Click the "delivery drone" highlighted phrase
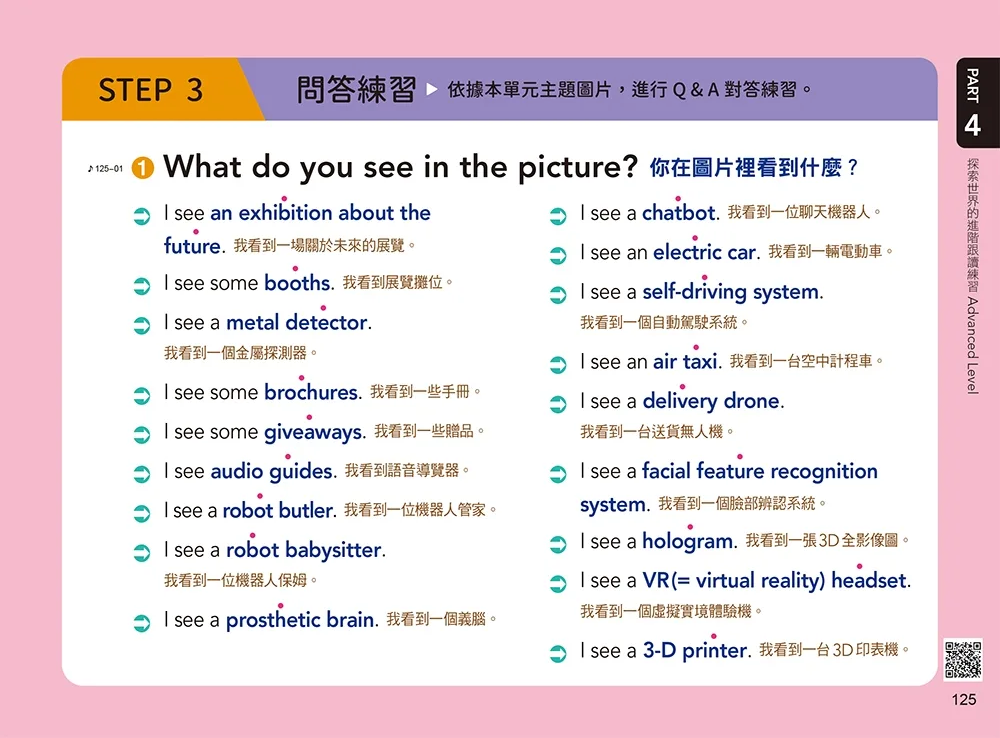Image resolution: width=1000 pixels, height=738 pixels. 712,402
